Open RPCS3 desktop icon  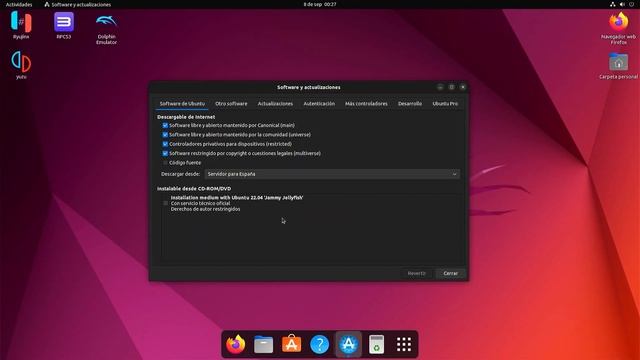coord(64,24)
